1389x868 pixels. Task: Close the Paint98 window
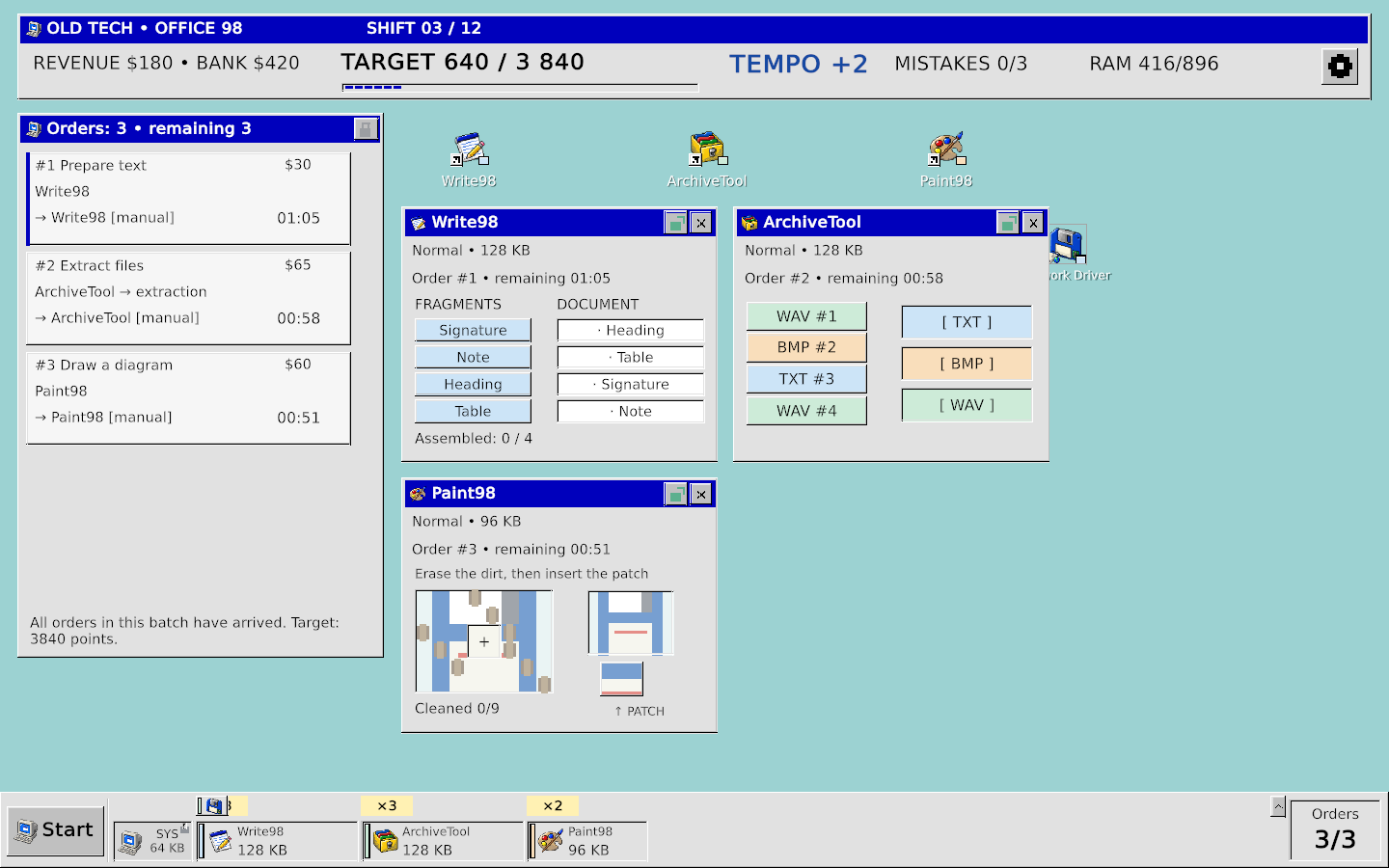click(701, 494)
